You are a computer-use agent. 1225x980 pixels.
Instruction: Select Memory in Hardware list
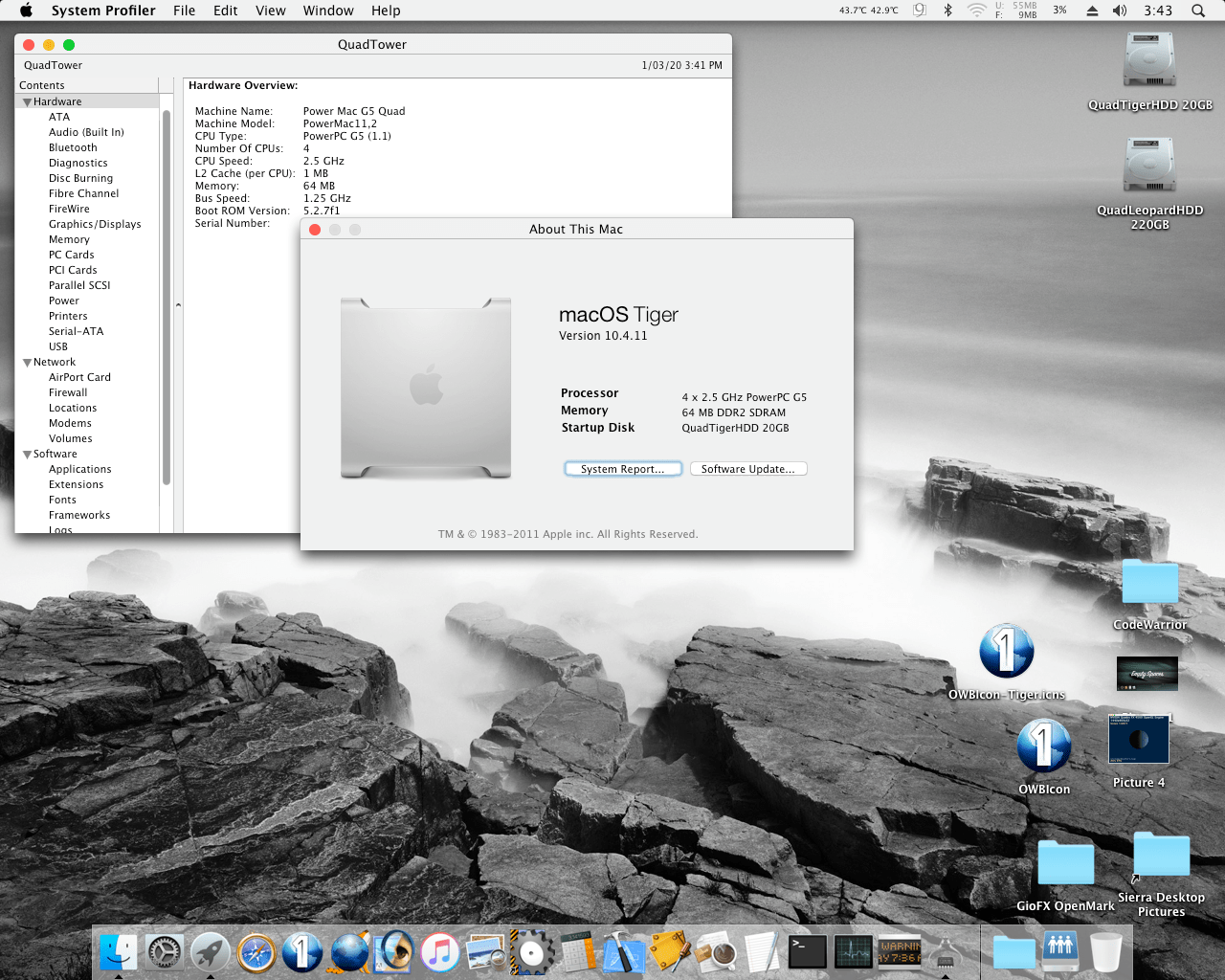point(69,239)
